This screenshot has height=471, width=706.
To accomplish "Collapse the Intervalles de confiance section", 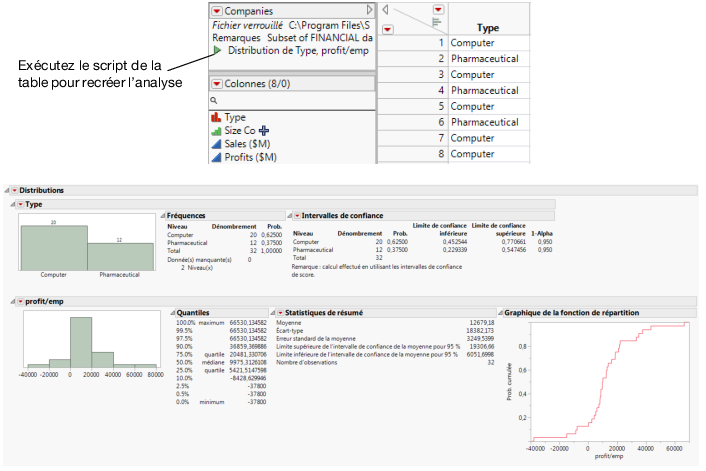I will coord(290,216).
